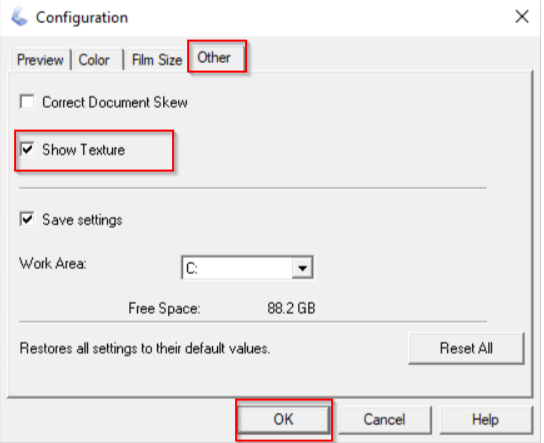
Task: Close the Configuration dialog window
Action: (x=521, y=17)
